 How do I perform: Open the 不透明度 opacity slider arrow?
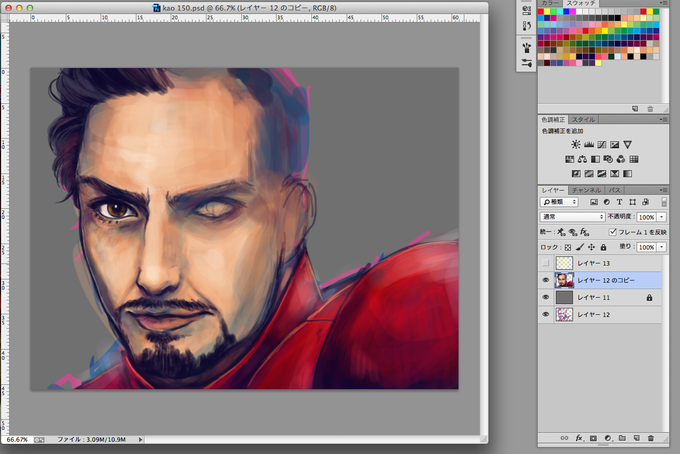tap(662, 217)
